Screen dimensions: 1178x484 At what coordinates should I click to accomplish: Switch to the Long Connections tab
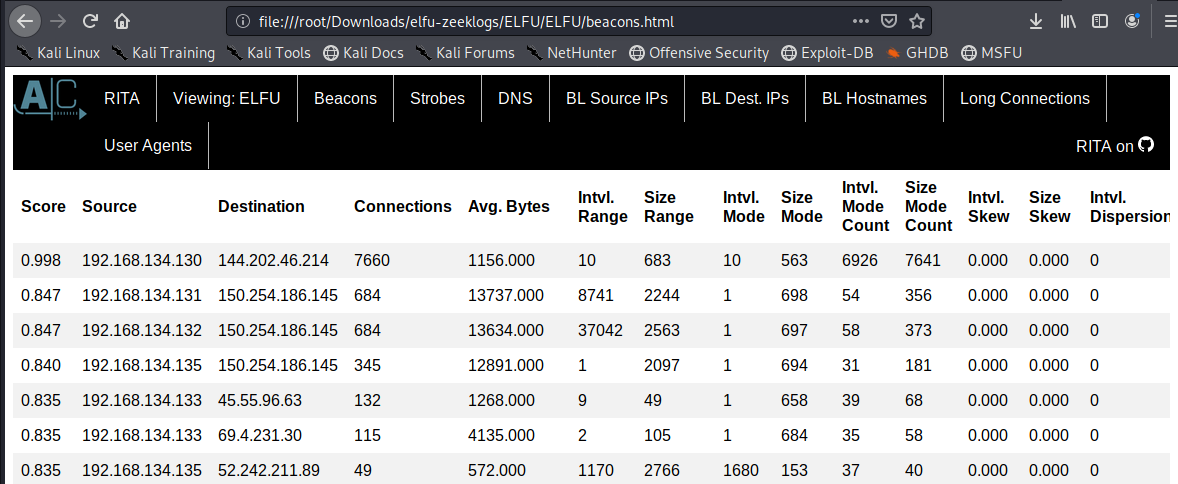click(x=1025, y=98)
